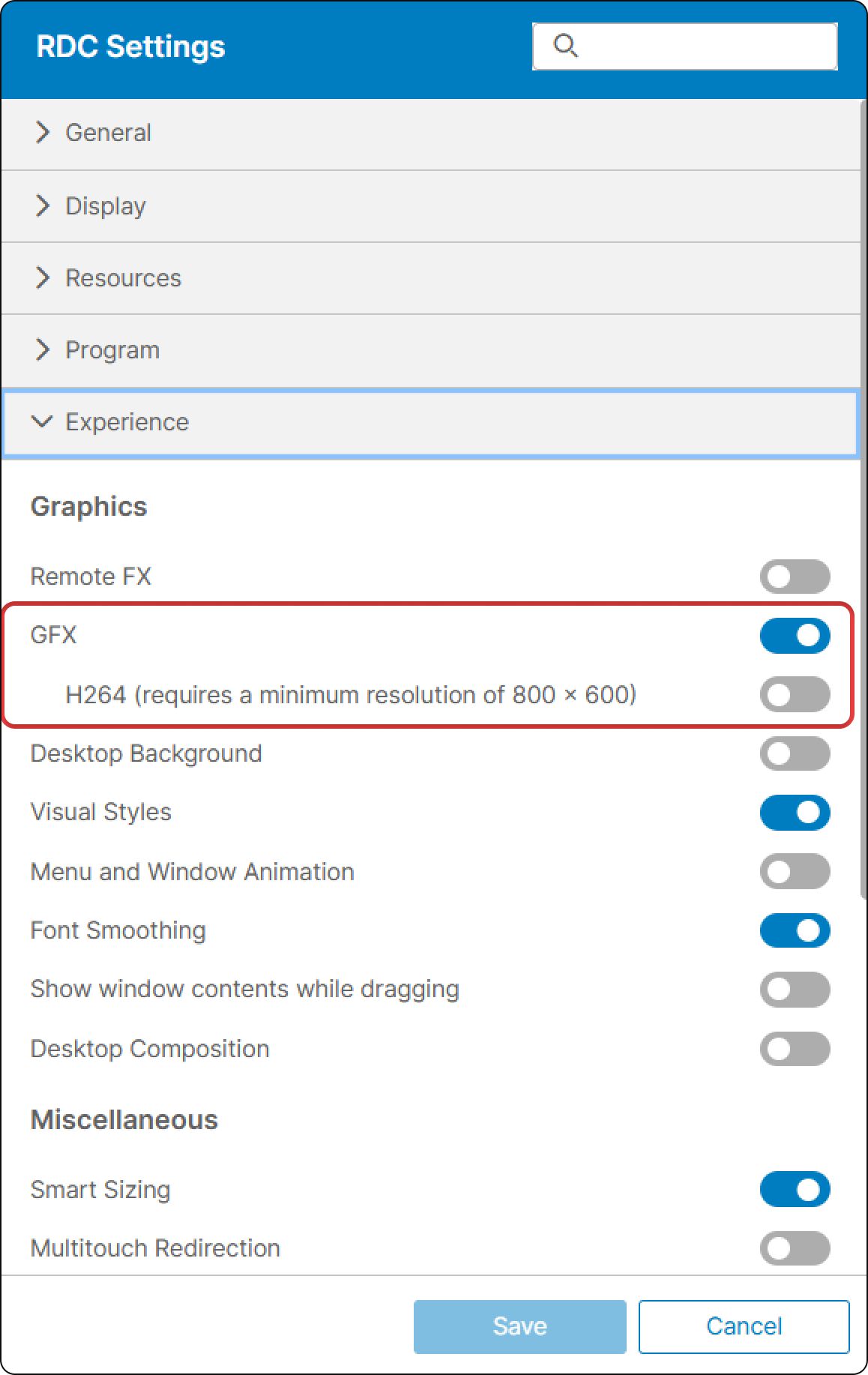Turn off Smart Sizing toggle
868x1375 pixels.
(795, 1190)
